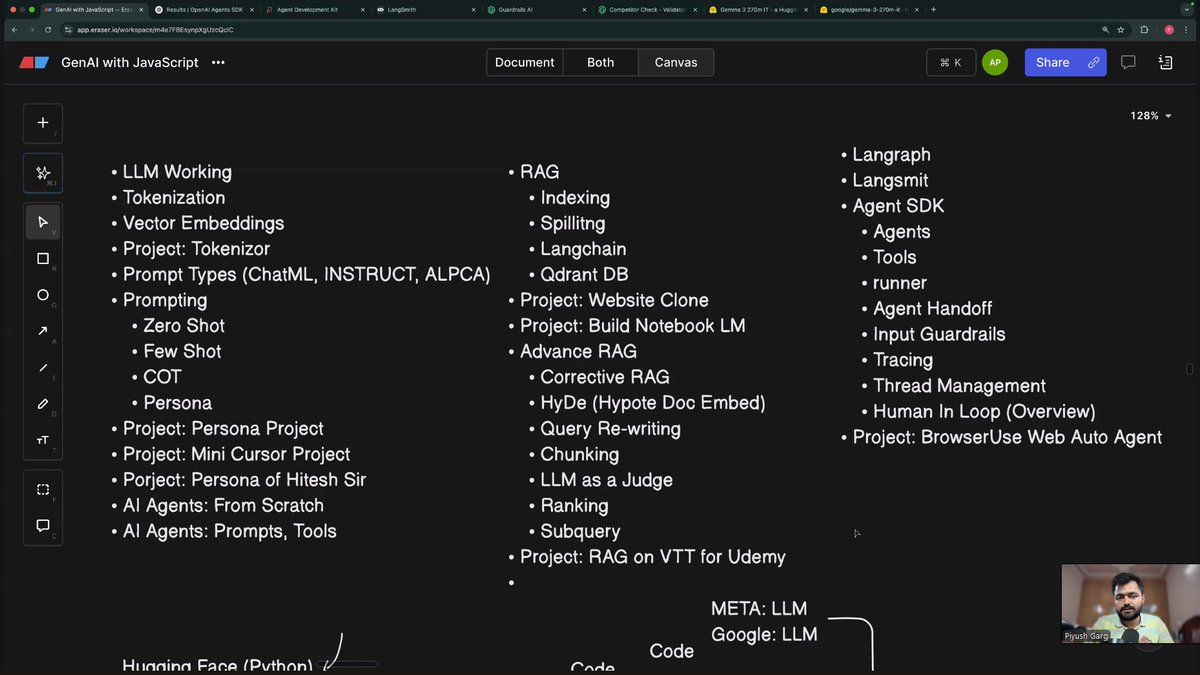
Task: Switch to the Both view tab
Action: [600, 62]
